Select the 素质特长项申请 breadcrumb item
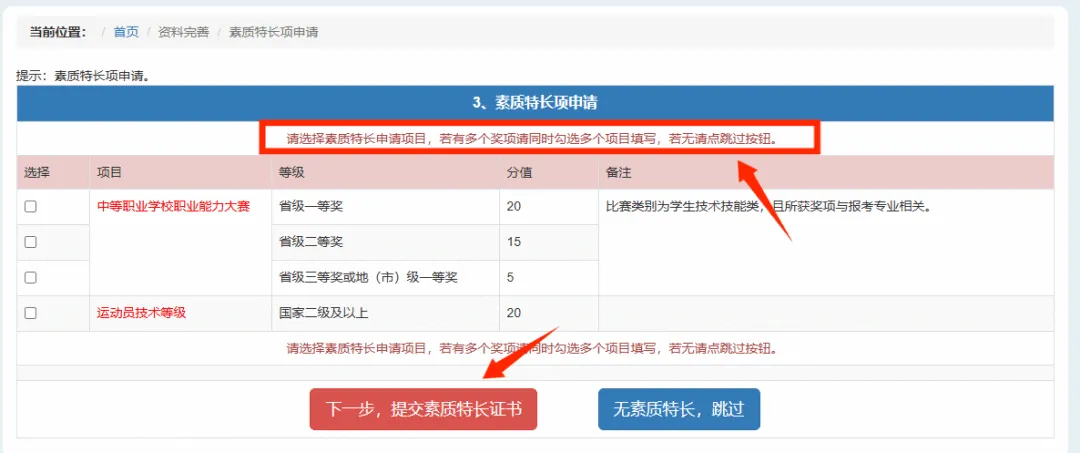 273,32
